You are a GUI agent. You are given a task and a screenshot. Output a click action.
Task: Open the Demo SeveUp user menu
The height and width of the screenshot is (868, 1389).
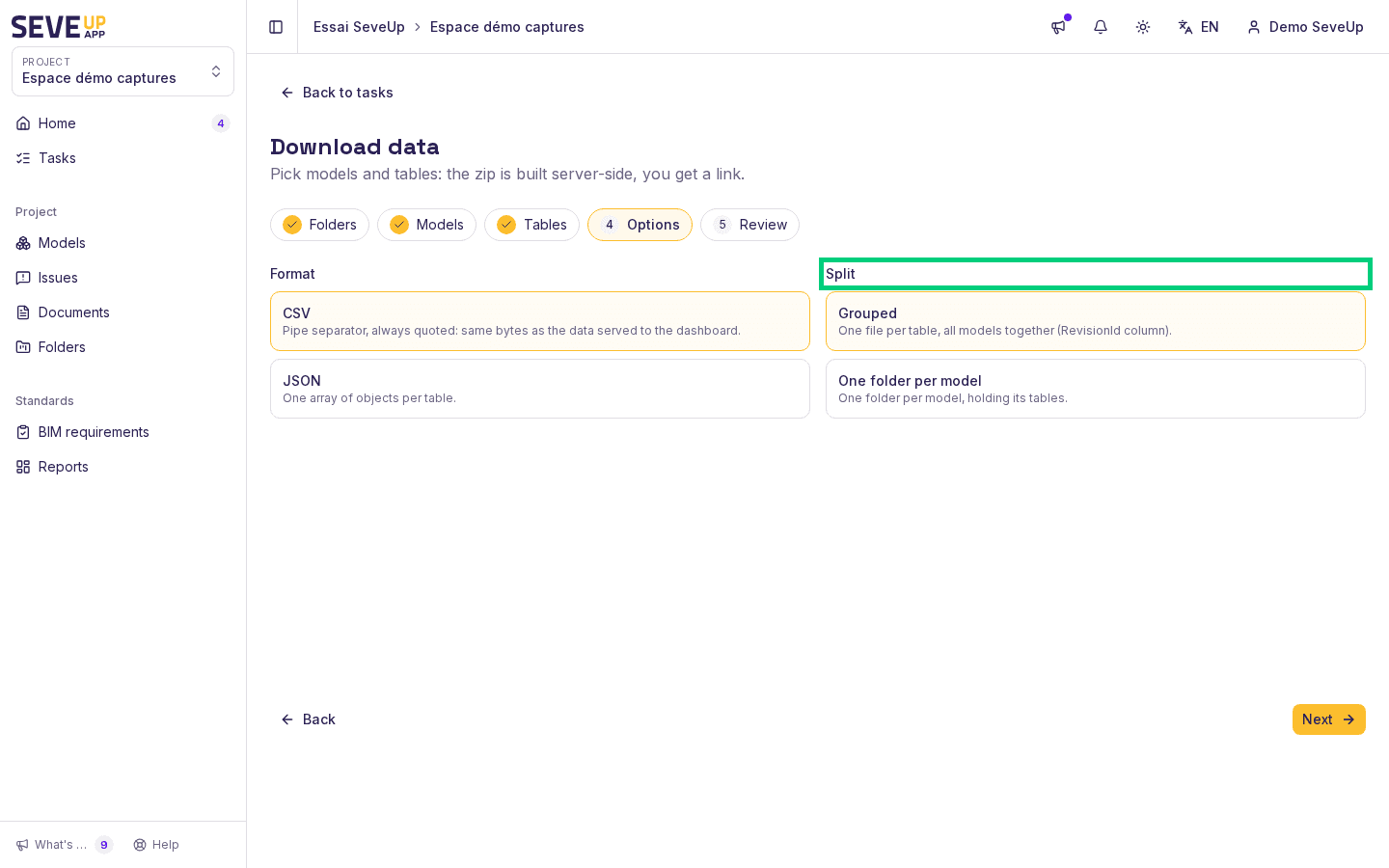[1305, 27]
